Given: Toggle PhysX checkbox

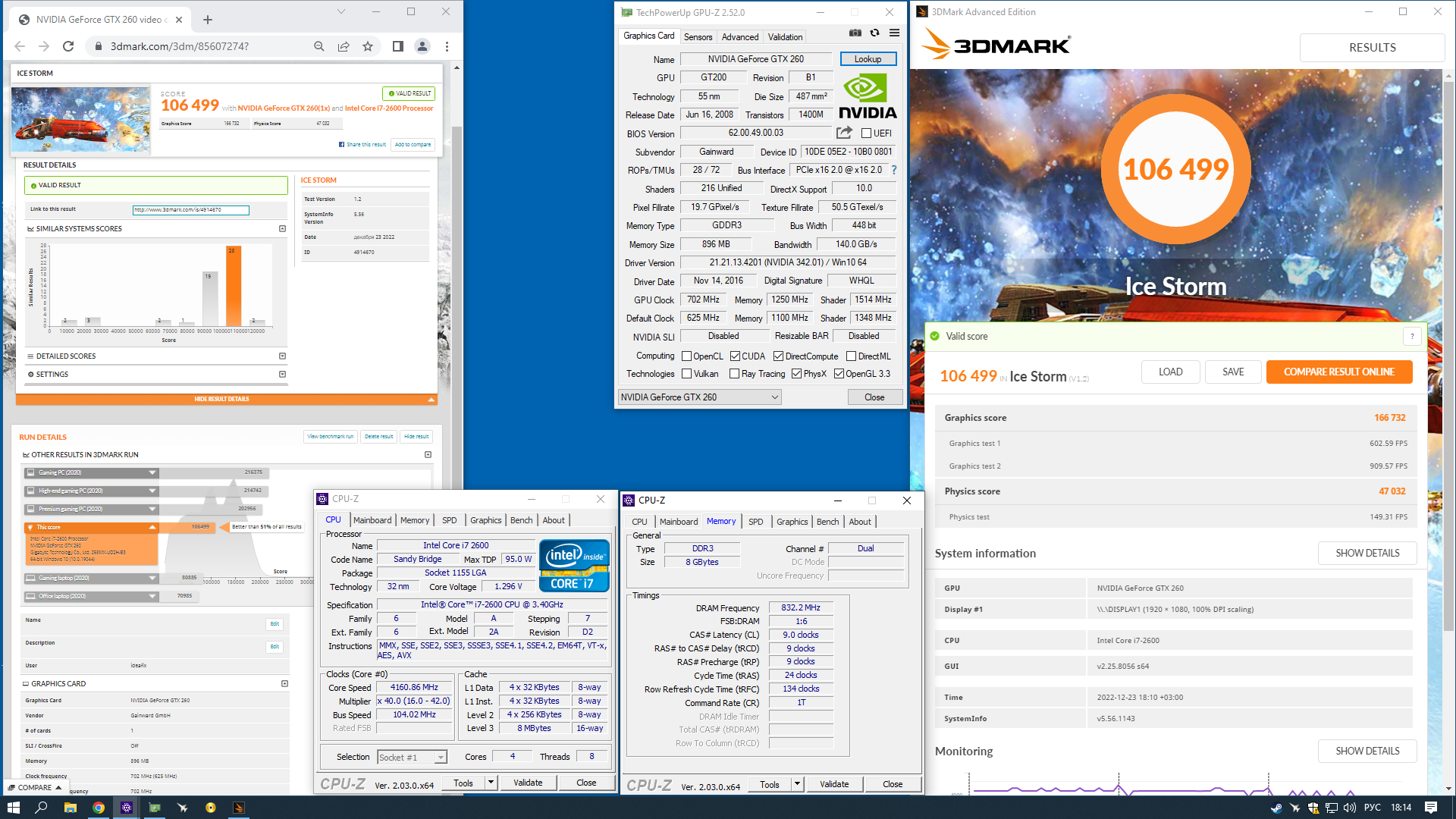Looking at the screenshot, I should click(796, 373).
